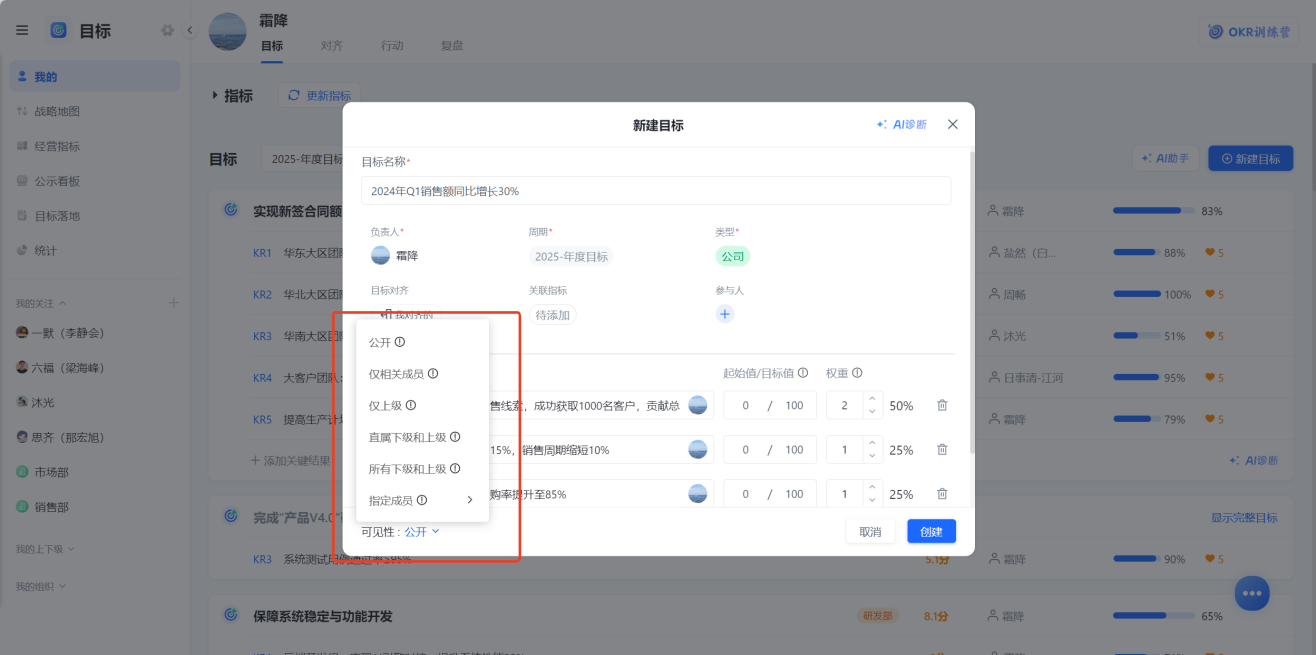Open AI诊断 in the dialog header
Image resolution: width=1316 pixels, height=655 pixels.
[x=901, y=124]
